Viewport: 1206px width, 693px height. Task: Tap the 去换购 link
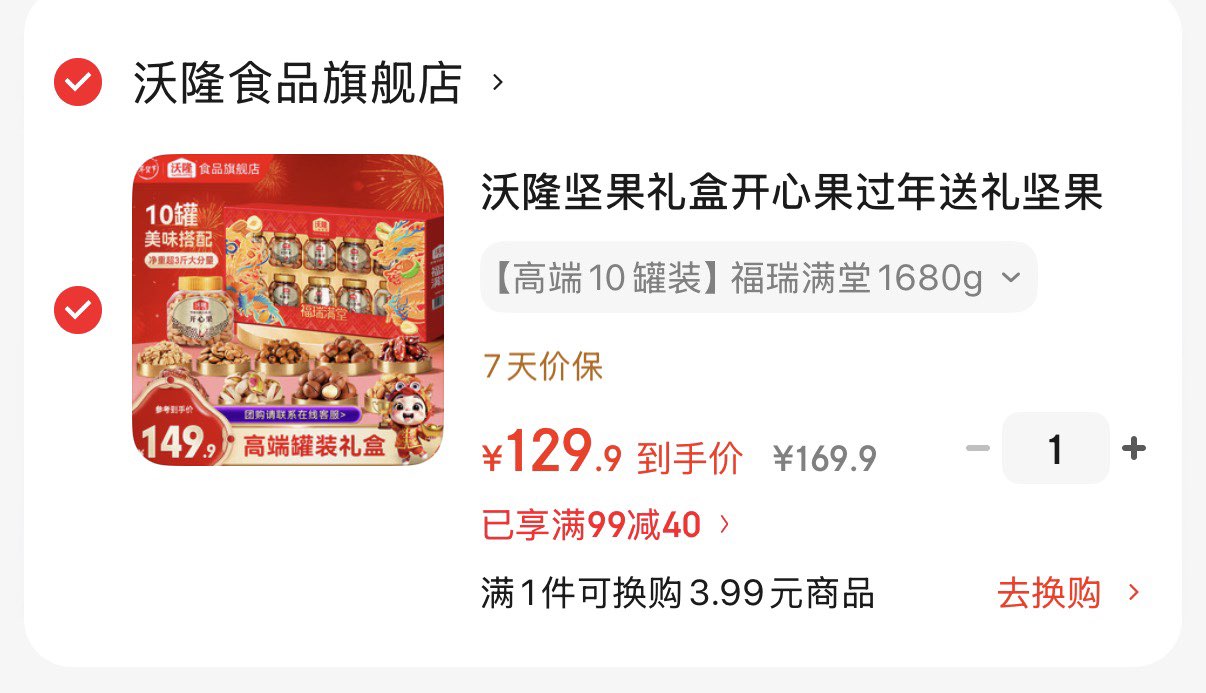pos(1049,593)
